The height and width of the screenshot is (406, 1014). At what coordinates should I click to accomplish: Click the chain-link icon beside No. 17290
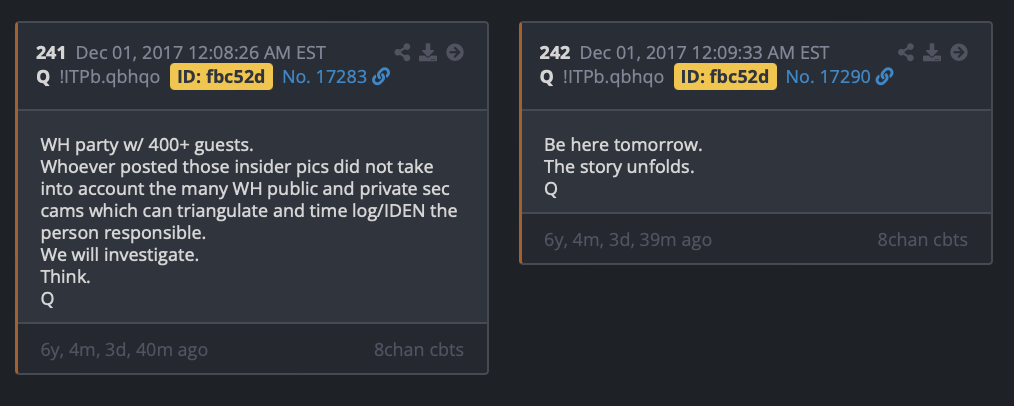pos(884,77)
